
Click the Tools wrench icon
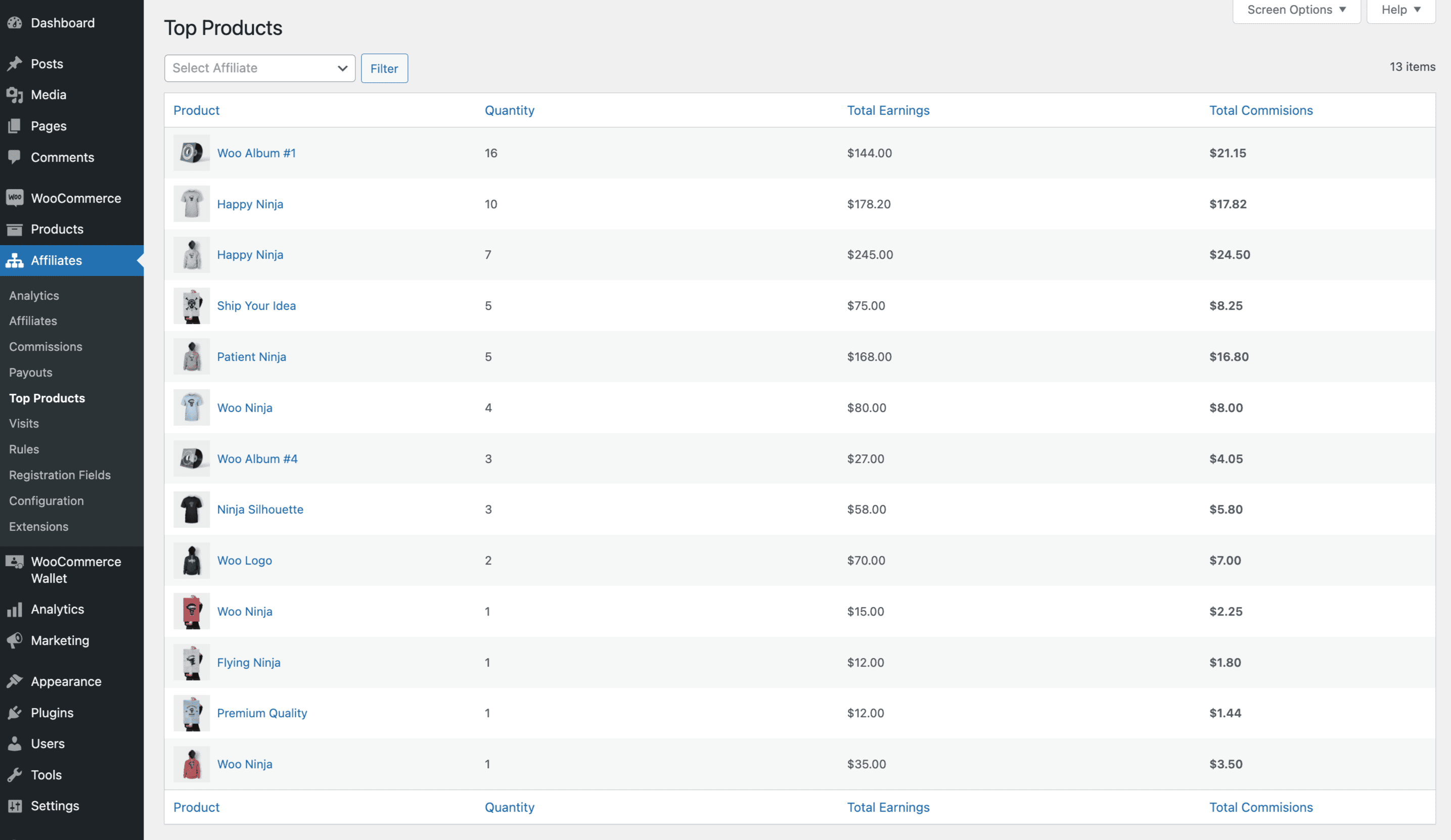(14, 775)
